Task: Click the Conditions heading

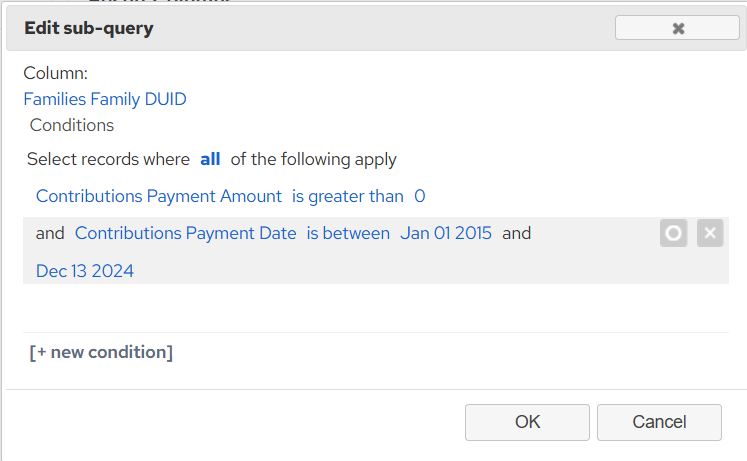Action: [72, 125]
